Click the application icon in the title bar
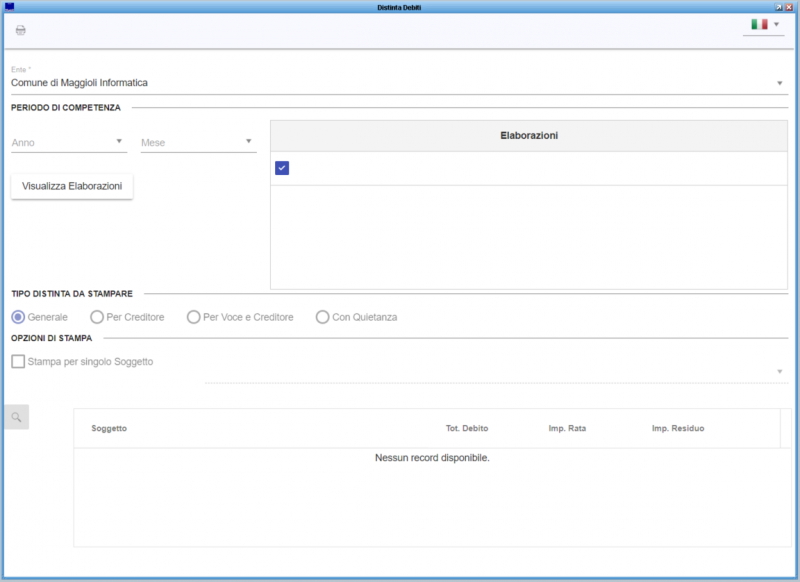Viewport: 800px width, 582px height. coord(9,6)
